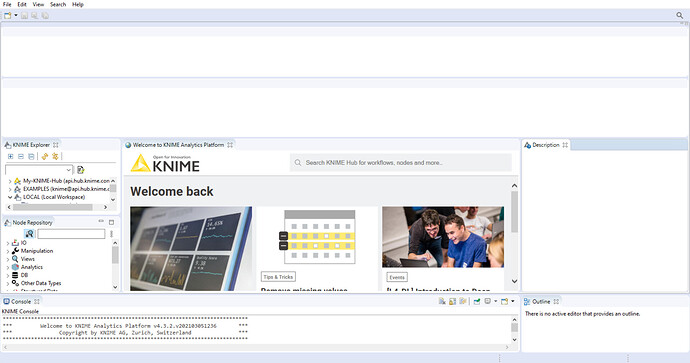Image resolution: width=690 pixels, height=363 pixels.
Task: Click the Clear Console icon
Action: (442, 301)
